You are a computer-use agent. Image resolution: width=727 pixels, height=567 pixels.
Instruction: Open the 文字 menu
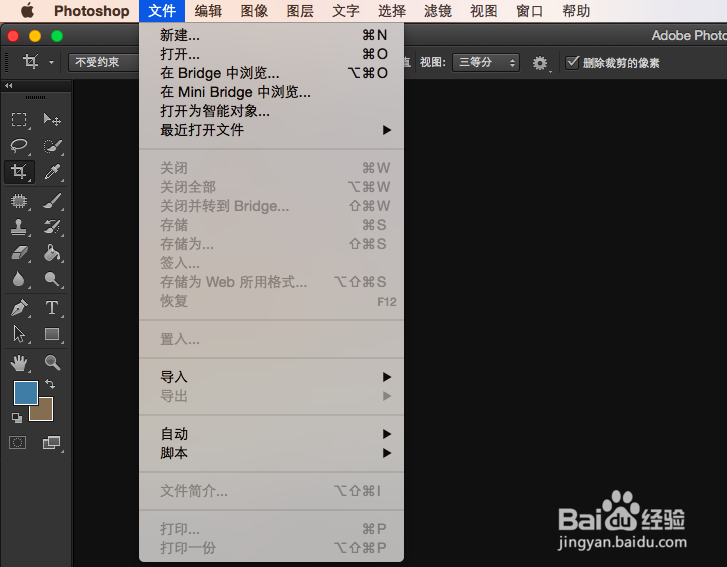tap(345, 11)
